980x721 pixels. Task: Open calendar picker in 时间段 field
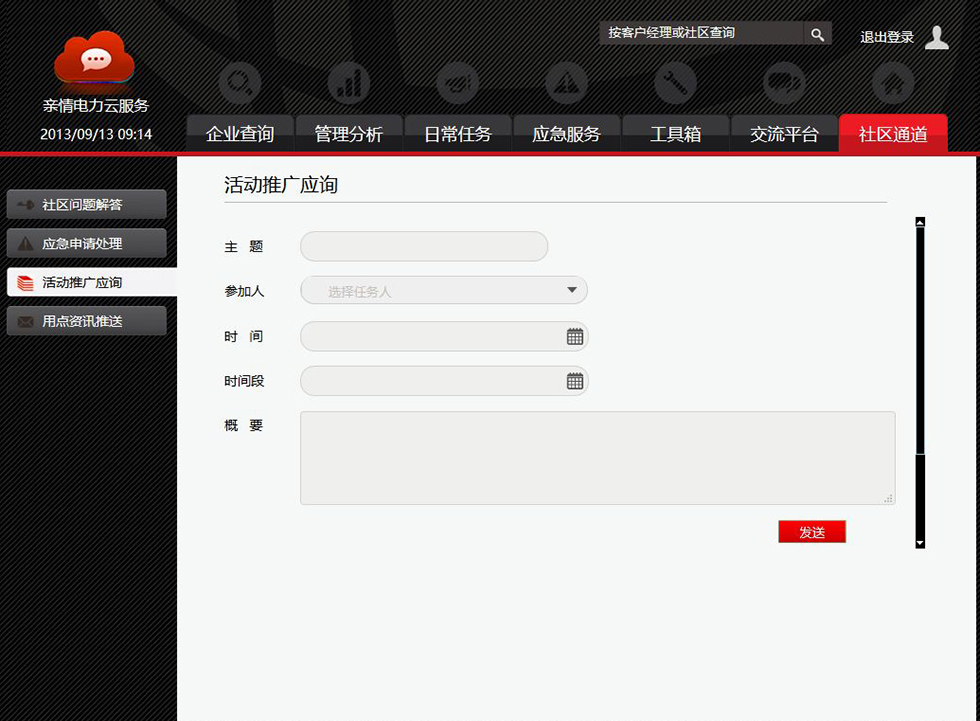(575, 381)
